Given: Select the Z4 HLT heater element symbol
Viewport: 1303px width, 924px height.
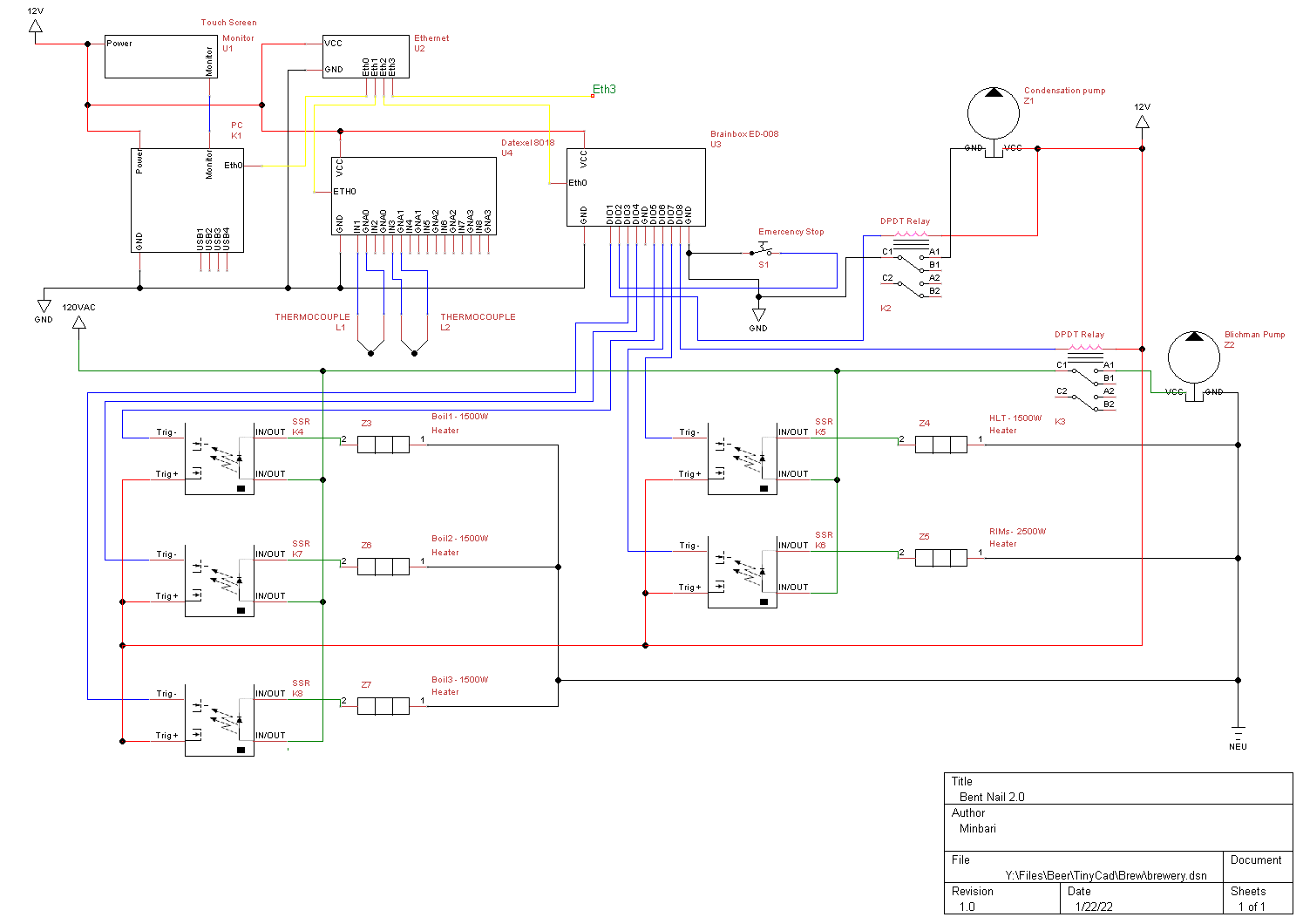Looking at the screenshot, I should coord(941,445).
